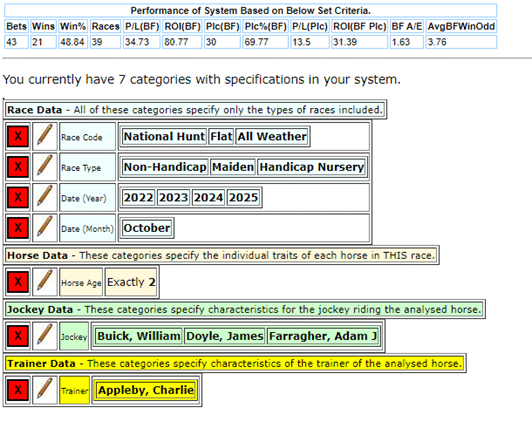
Task: Click the Race Type label cell
Action: click(88, 167)
